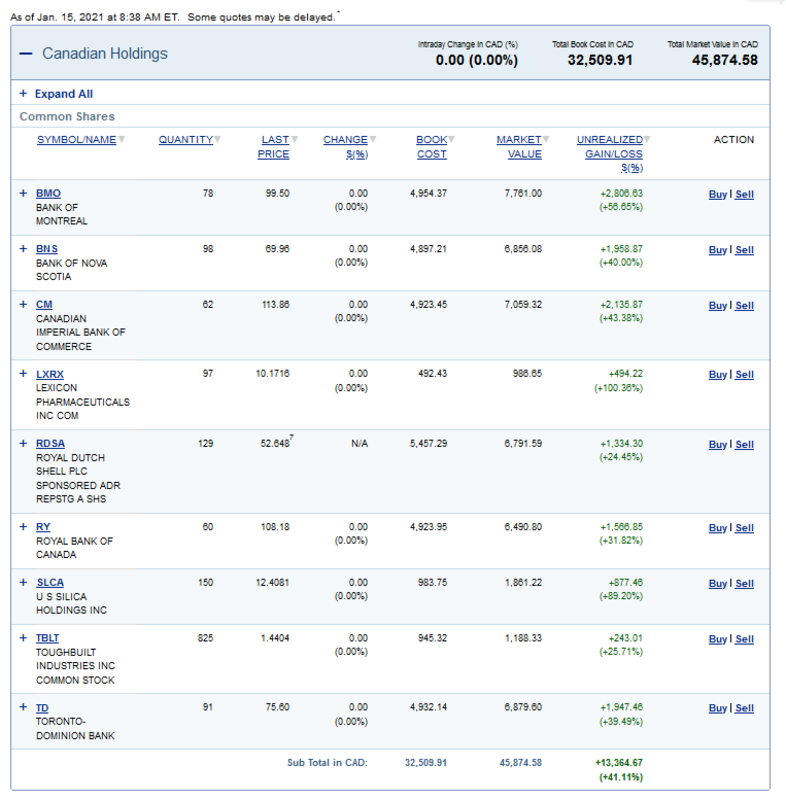Screen dimensions: 786x800
Task: Sell ToughBuilt Industries shares
Action: point(744,639)
